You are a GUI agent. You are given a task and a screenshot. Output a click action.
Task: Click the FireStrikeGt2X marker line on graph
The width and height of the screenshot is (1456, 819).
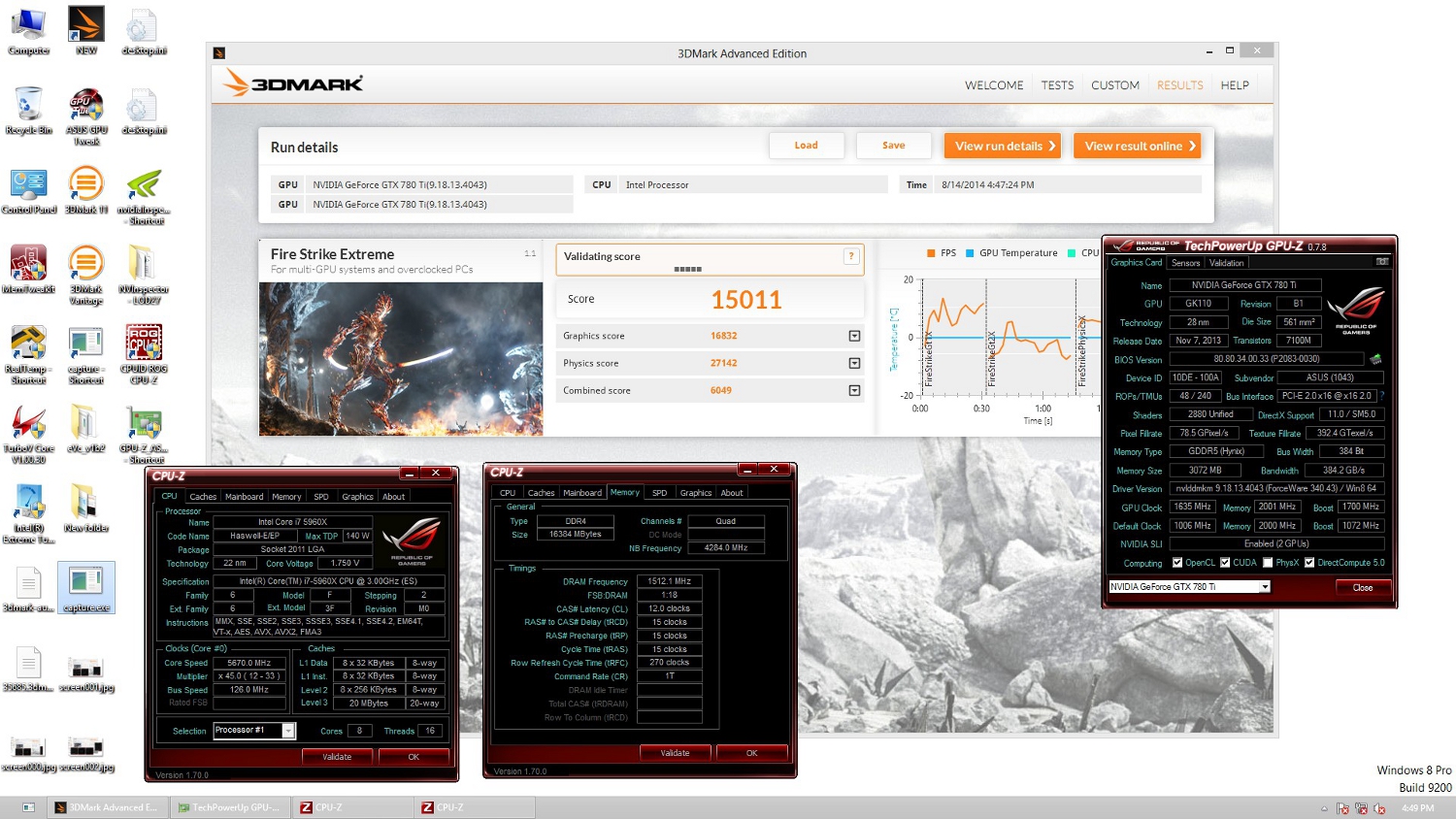(987, 338)
